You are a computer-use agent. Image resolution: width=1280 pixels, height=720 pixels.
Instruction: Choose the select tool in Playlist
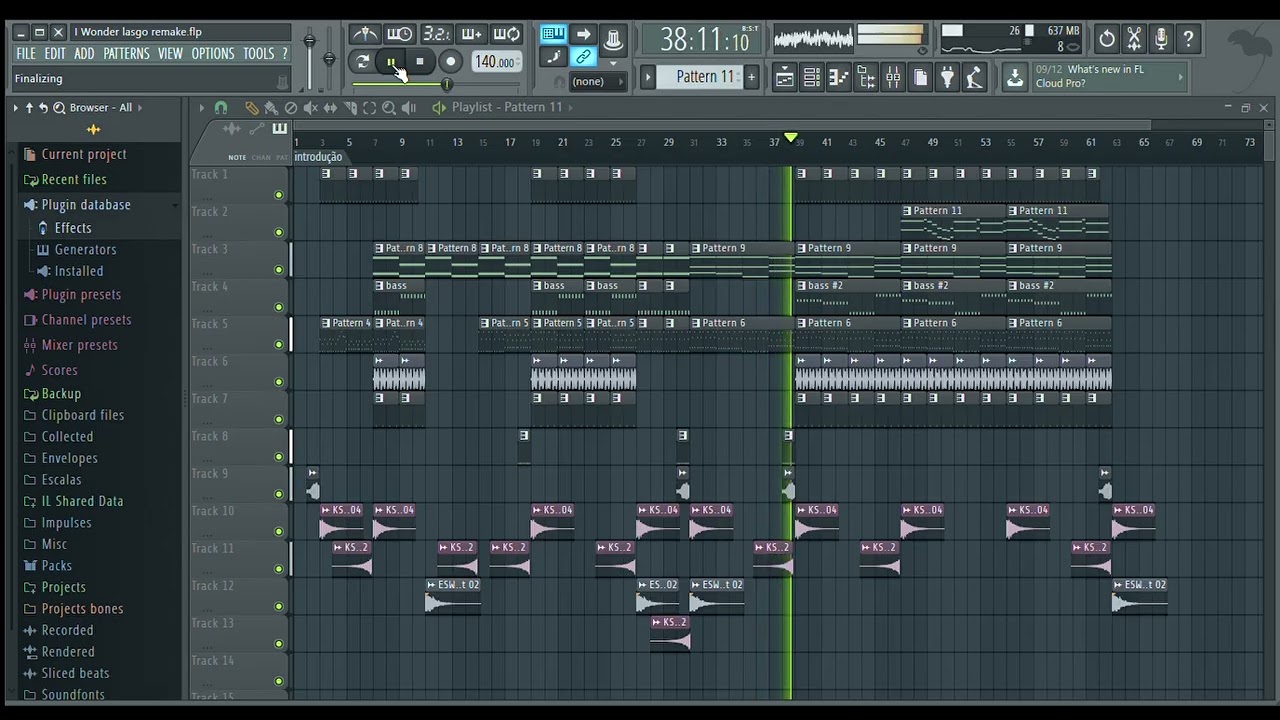tap(369, 108)
